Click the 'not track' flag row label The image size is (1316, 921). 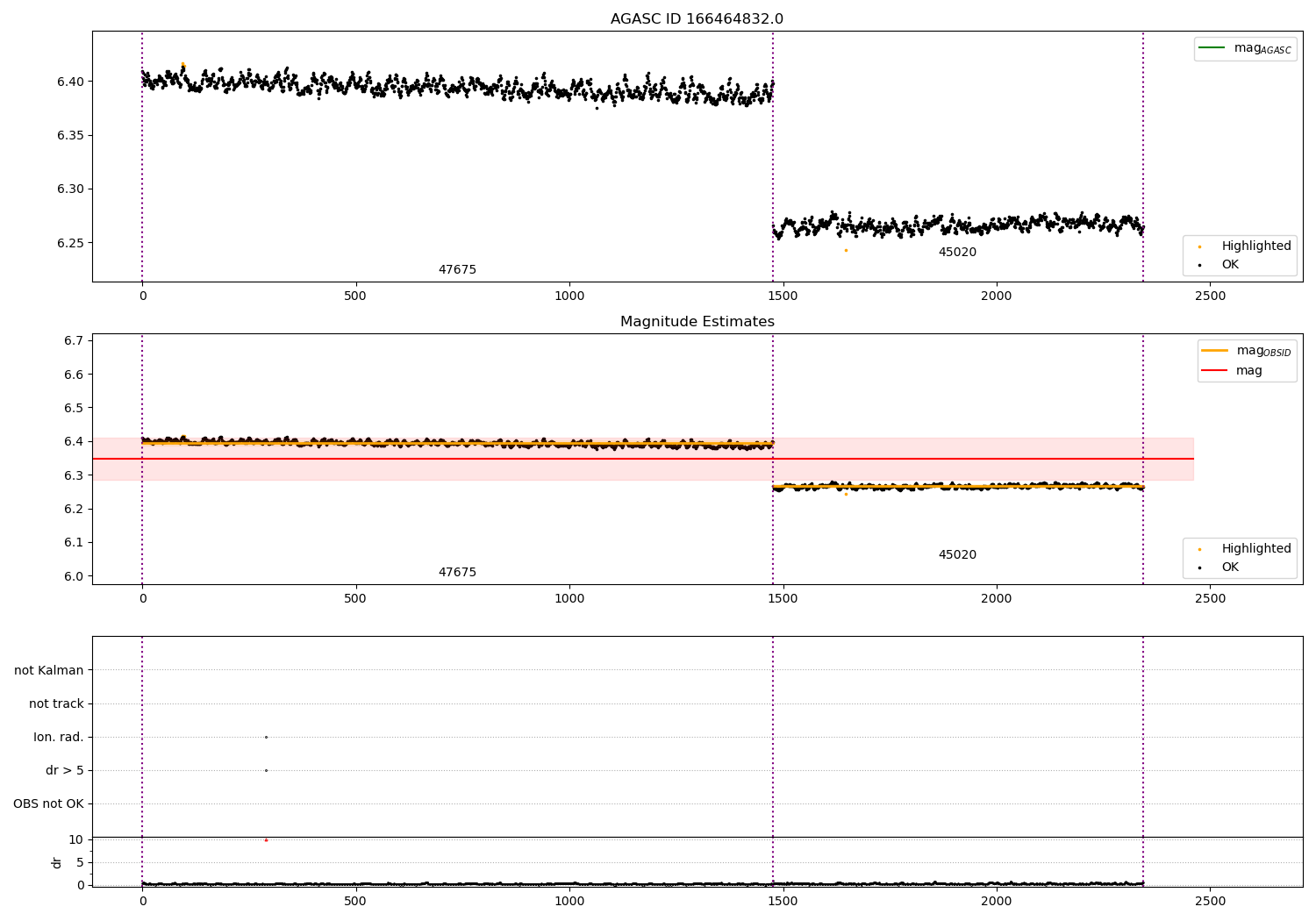point(56,703)
